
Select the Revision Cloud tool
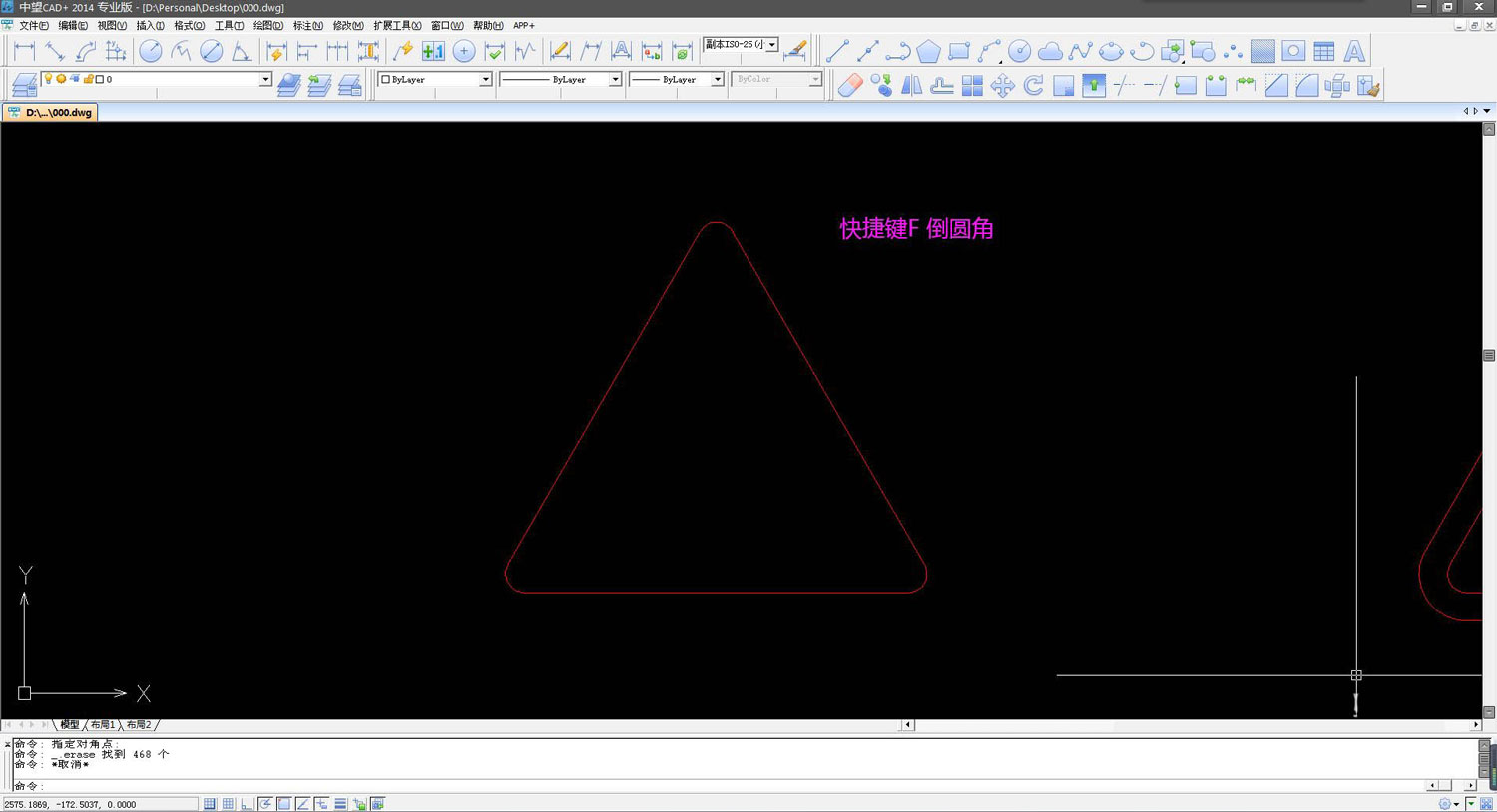click(x=1050, y=51)
